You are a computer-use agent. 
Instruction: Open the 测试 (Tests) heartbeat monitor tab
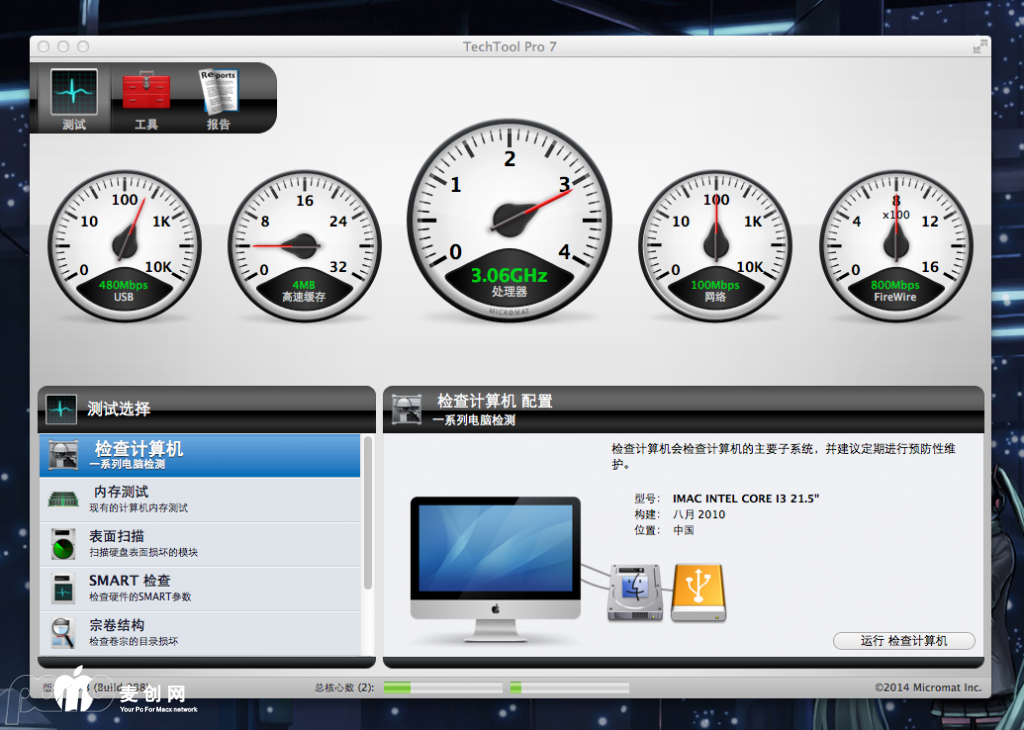pos(74,99)
